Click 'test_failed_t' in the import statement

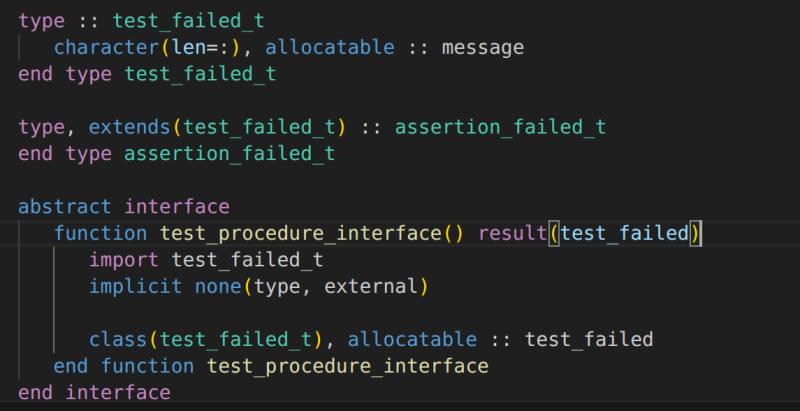coord(247,260)
